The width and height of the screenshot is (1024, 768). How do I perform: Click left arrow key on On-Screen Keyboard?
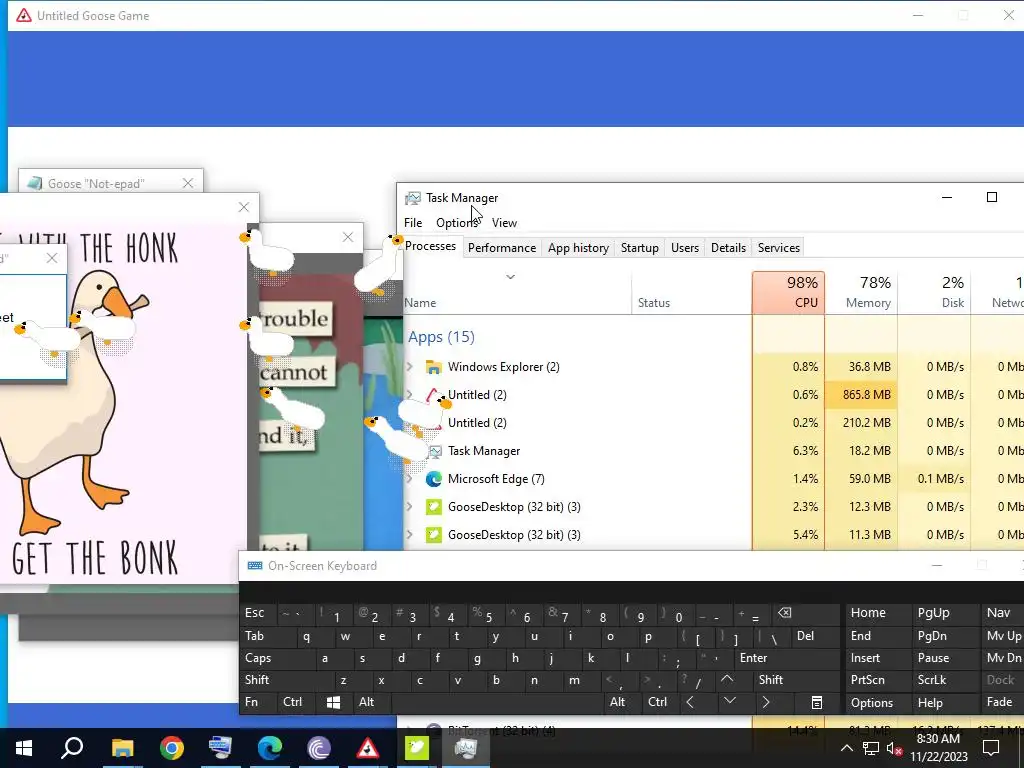(690, 703)
